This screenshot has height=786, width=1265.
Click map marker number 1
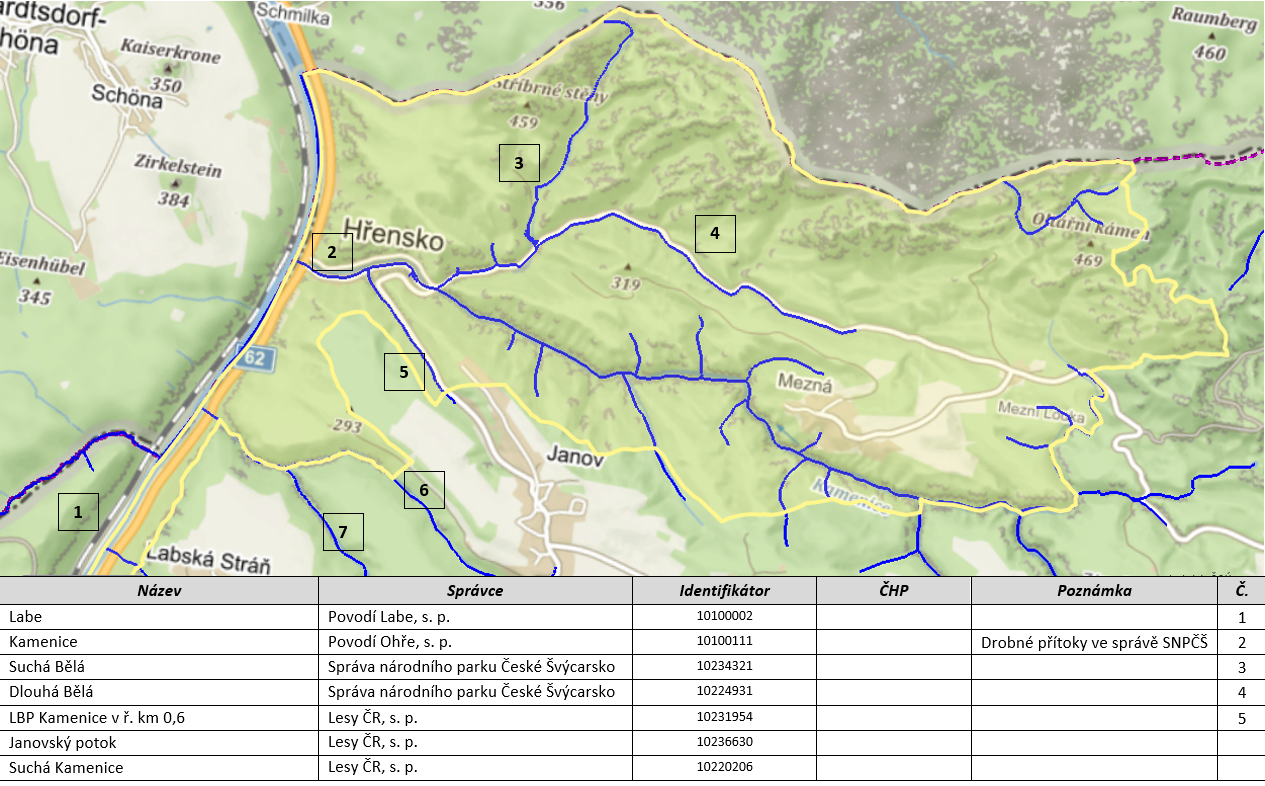(x=79, y=512)
